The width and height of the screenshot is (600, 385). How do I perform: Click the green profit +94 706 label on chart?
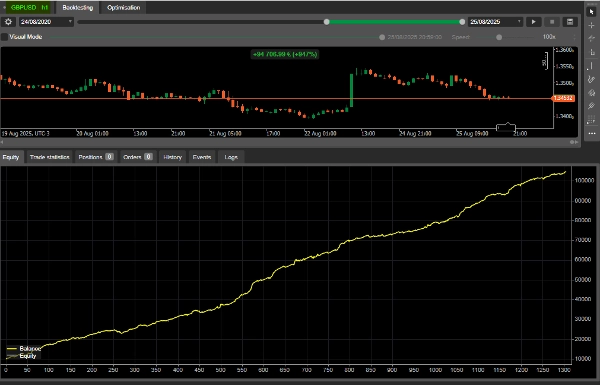(285, 54)
